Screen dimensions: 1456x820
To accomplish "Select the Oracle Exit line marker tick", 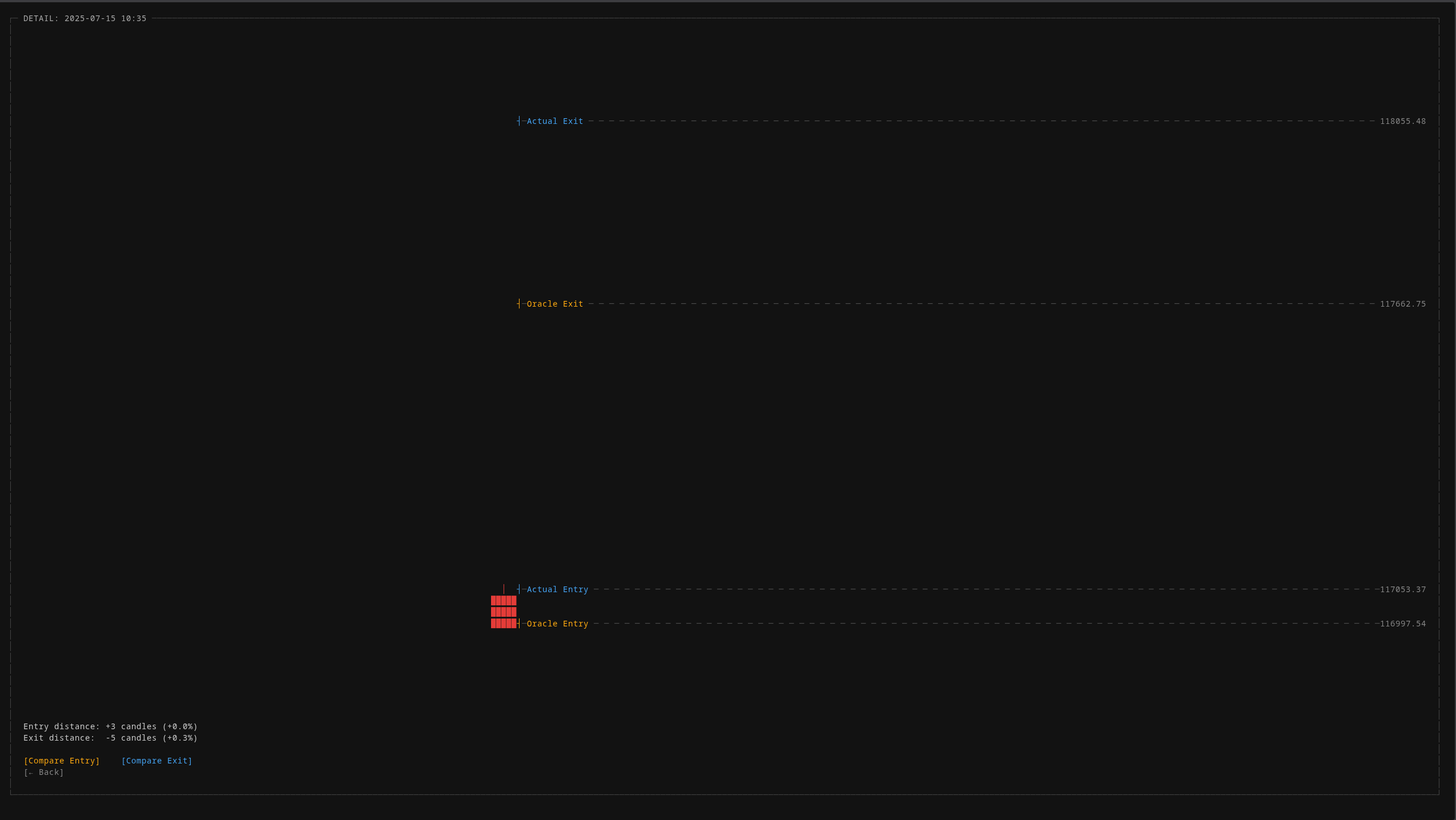I will pos(518,303).
